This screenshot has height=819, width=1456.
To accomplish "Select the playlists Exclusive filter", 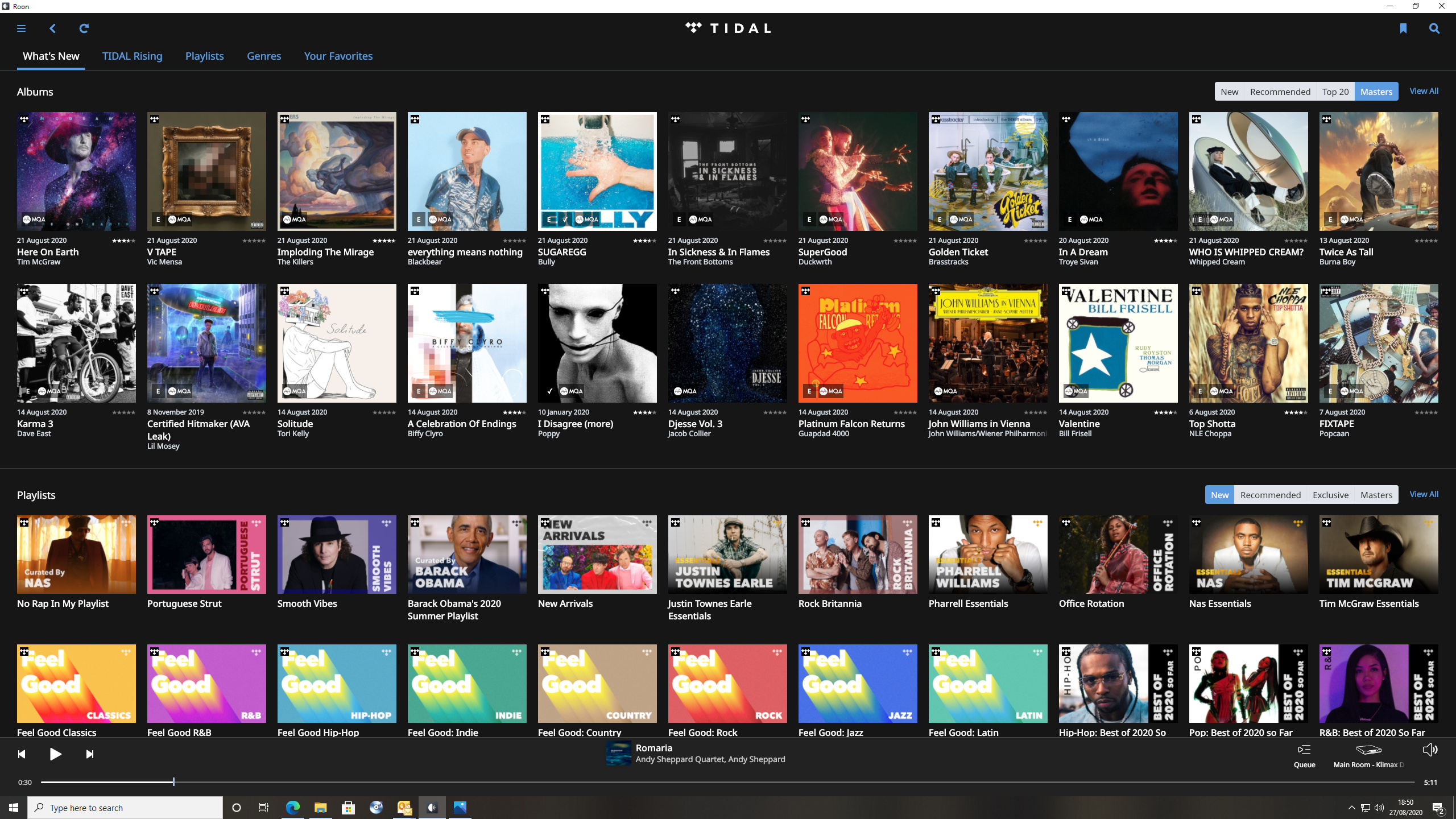I will [x=1330, y=495].
